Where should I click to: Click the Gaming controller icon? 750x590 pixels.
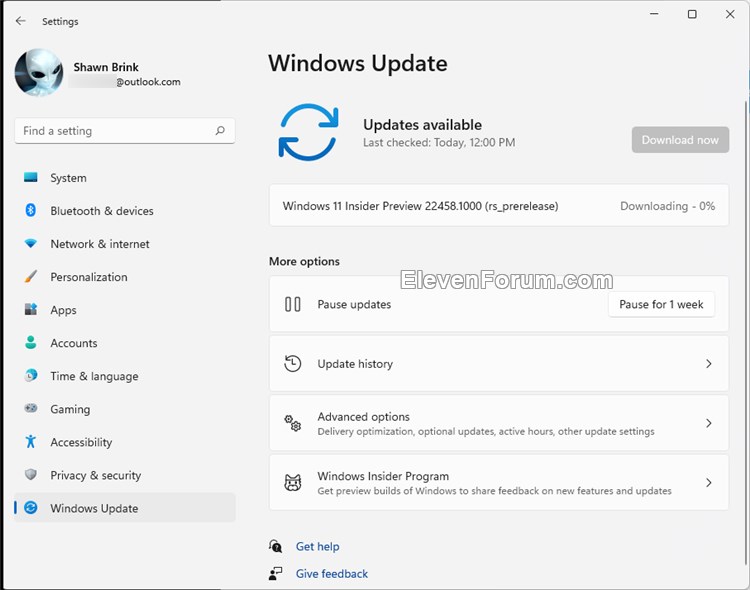(x=31, y=409)
